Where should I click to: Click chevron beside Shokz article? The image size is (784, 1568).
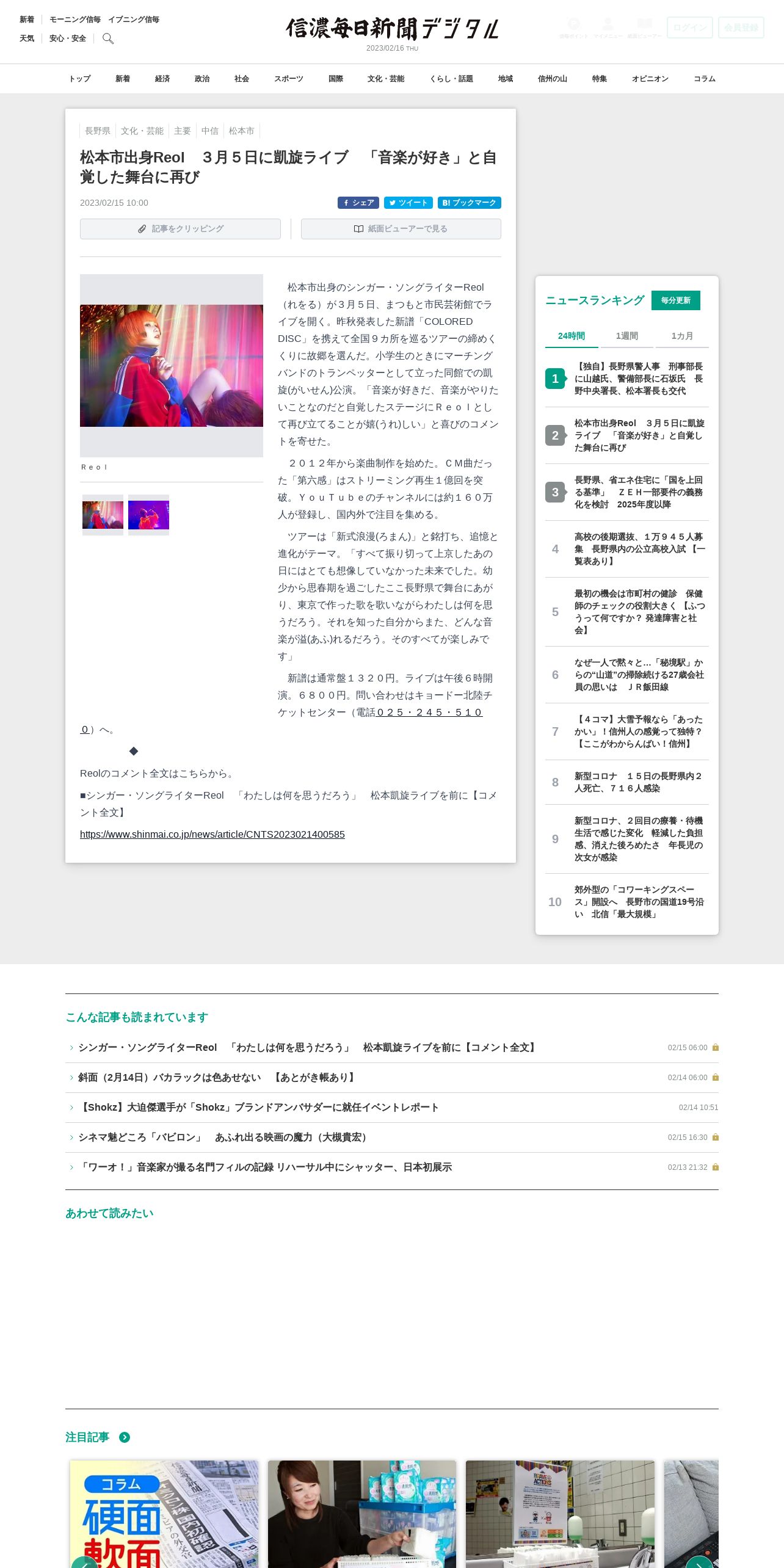71,1108
